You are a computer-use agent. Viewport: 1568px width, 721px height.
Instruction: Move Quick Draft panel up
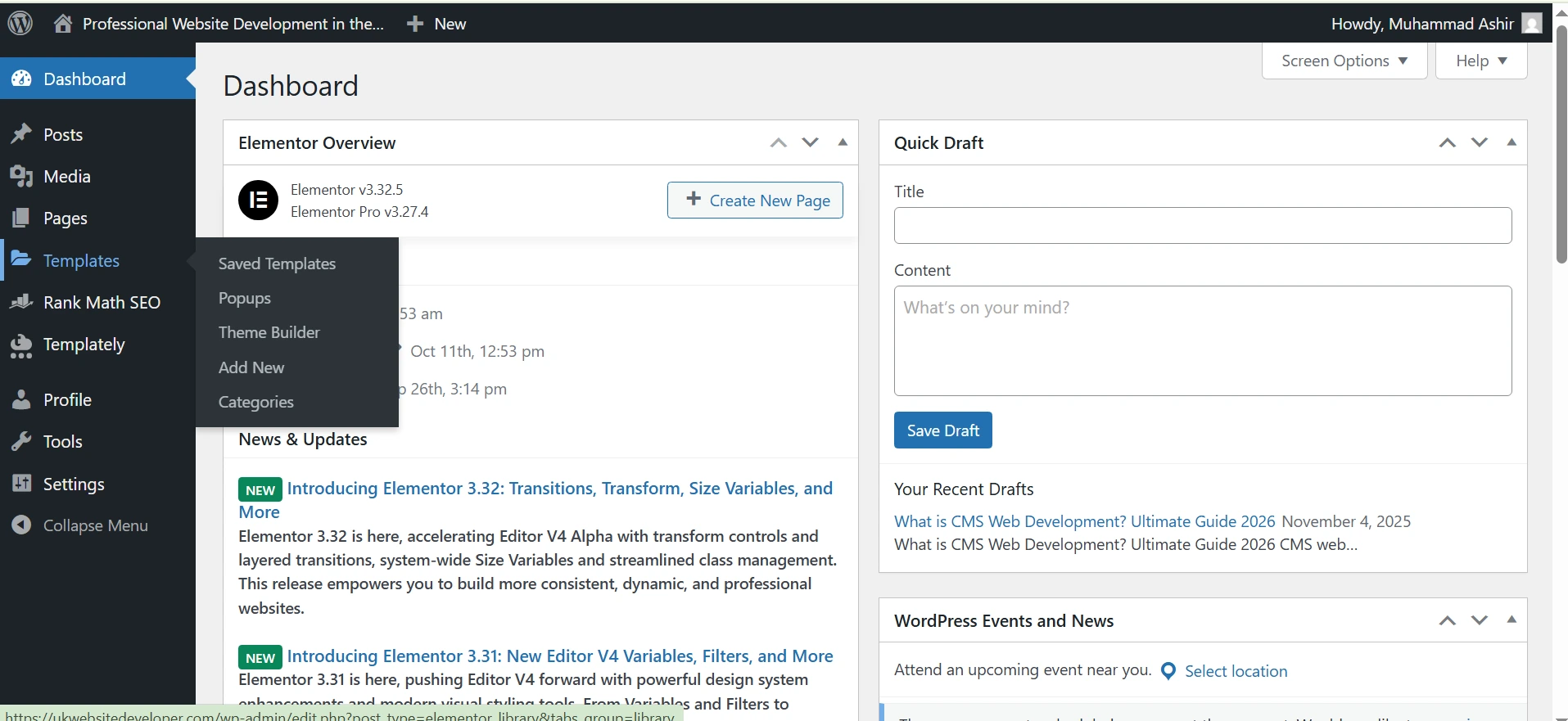point(1447,142)
